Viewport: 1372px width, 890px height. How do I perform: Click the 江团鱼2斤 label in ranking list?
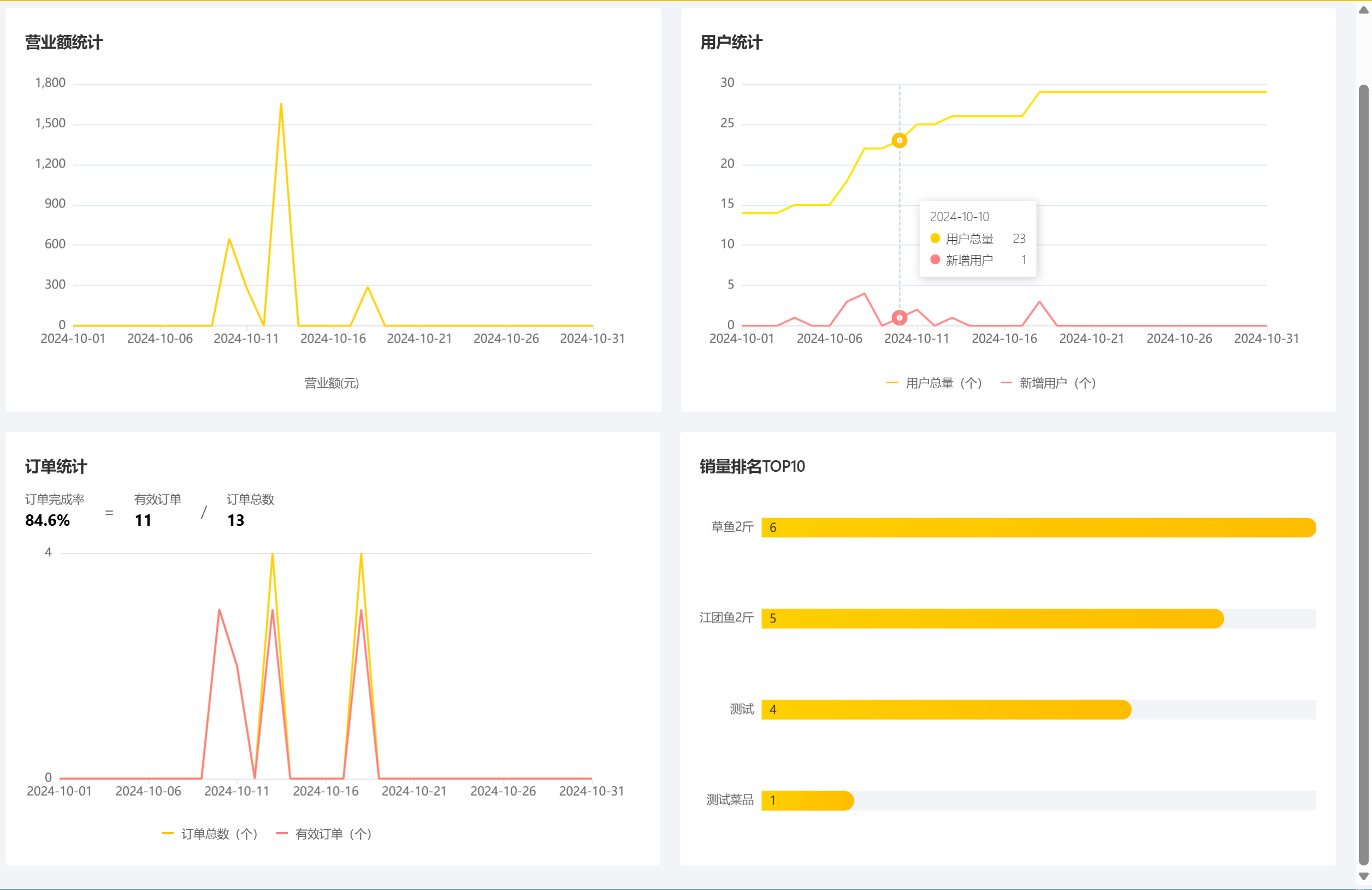tap(726, 618)
